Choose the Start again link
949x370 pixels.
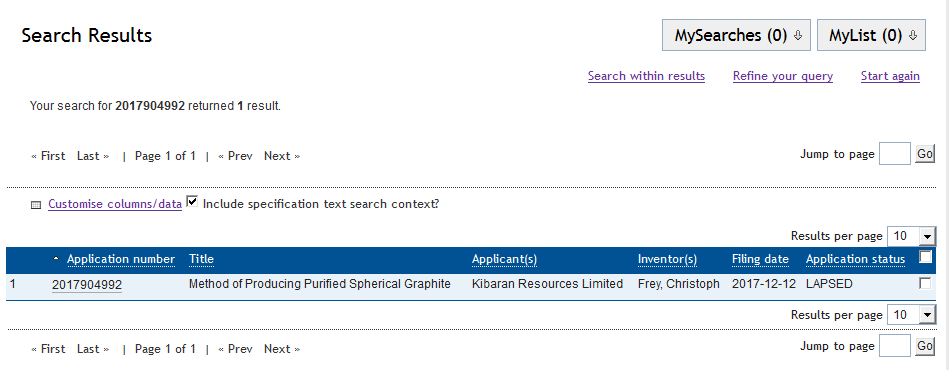pos(890,76)
